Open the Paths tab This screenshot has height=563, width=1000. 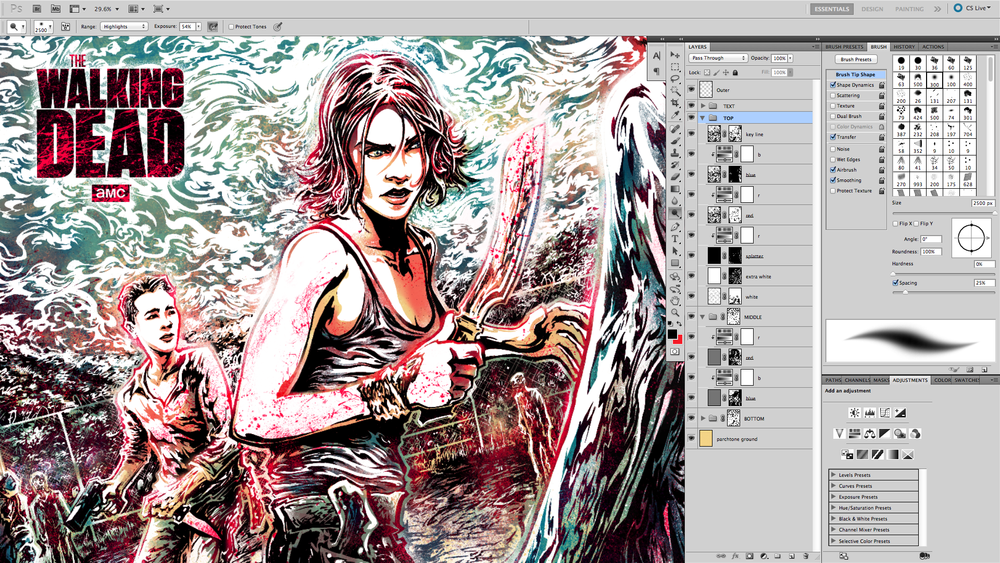pyautogui.click(x=833, y=380)
